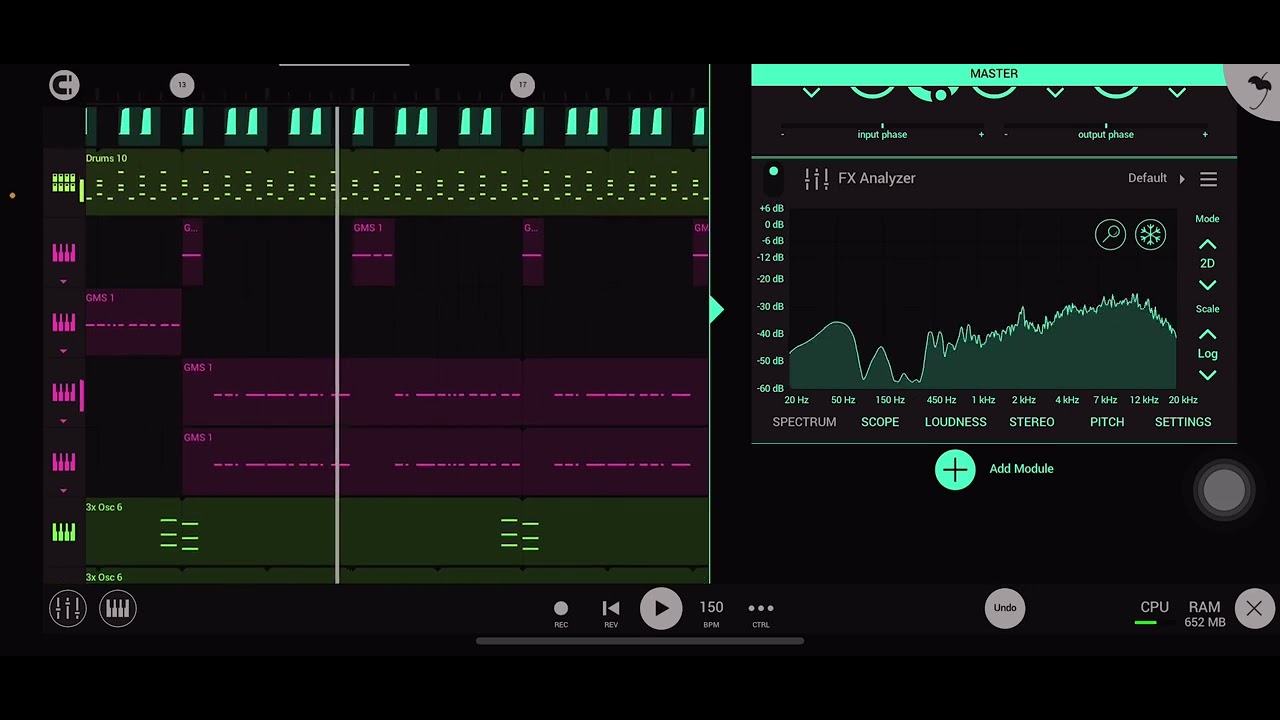Expand the fourth pink GMS track arrow
This screenshot has width=1280, height=720.
click(x=64, y=491)
